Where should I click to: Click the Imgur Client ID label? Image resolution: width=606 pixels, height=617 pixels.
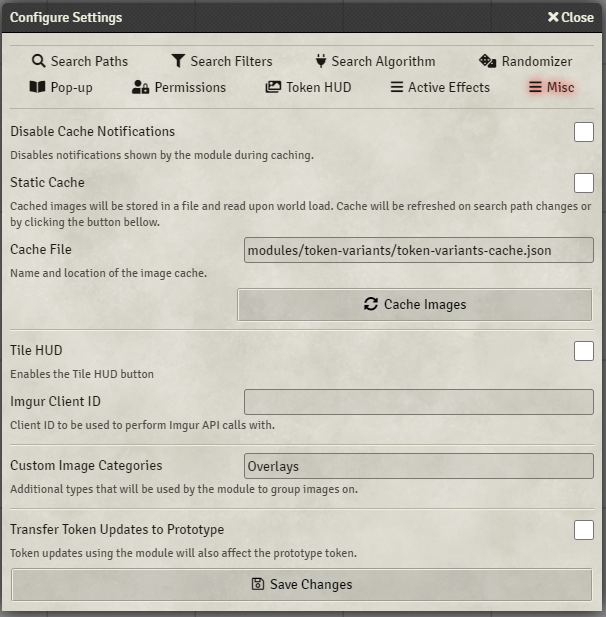tap(55, 401)
